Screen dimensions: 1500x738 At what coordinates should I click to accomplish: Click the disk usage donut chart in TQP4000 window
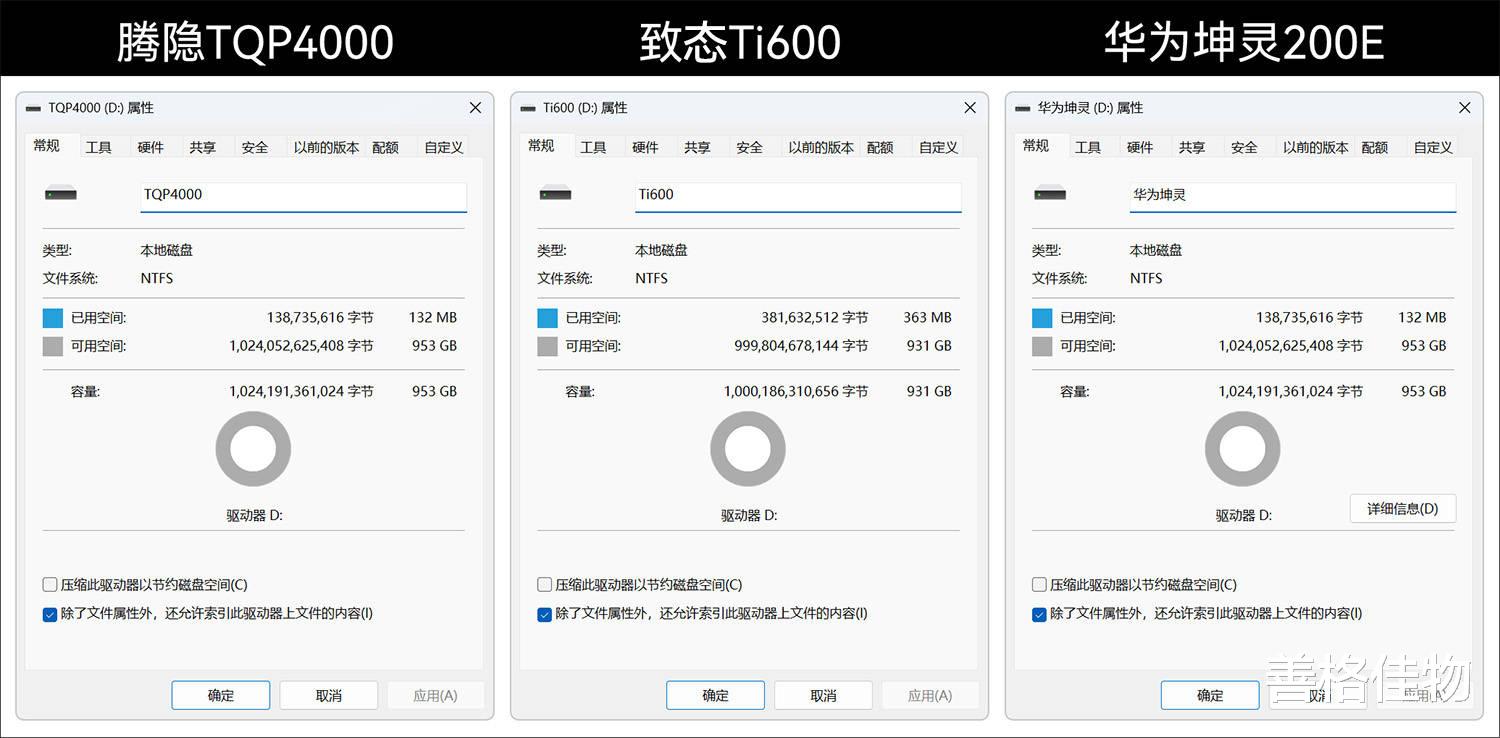click(253, 449)
